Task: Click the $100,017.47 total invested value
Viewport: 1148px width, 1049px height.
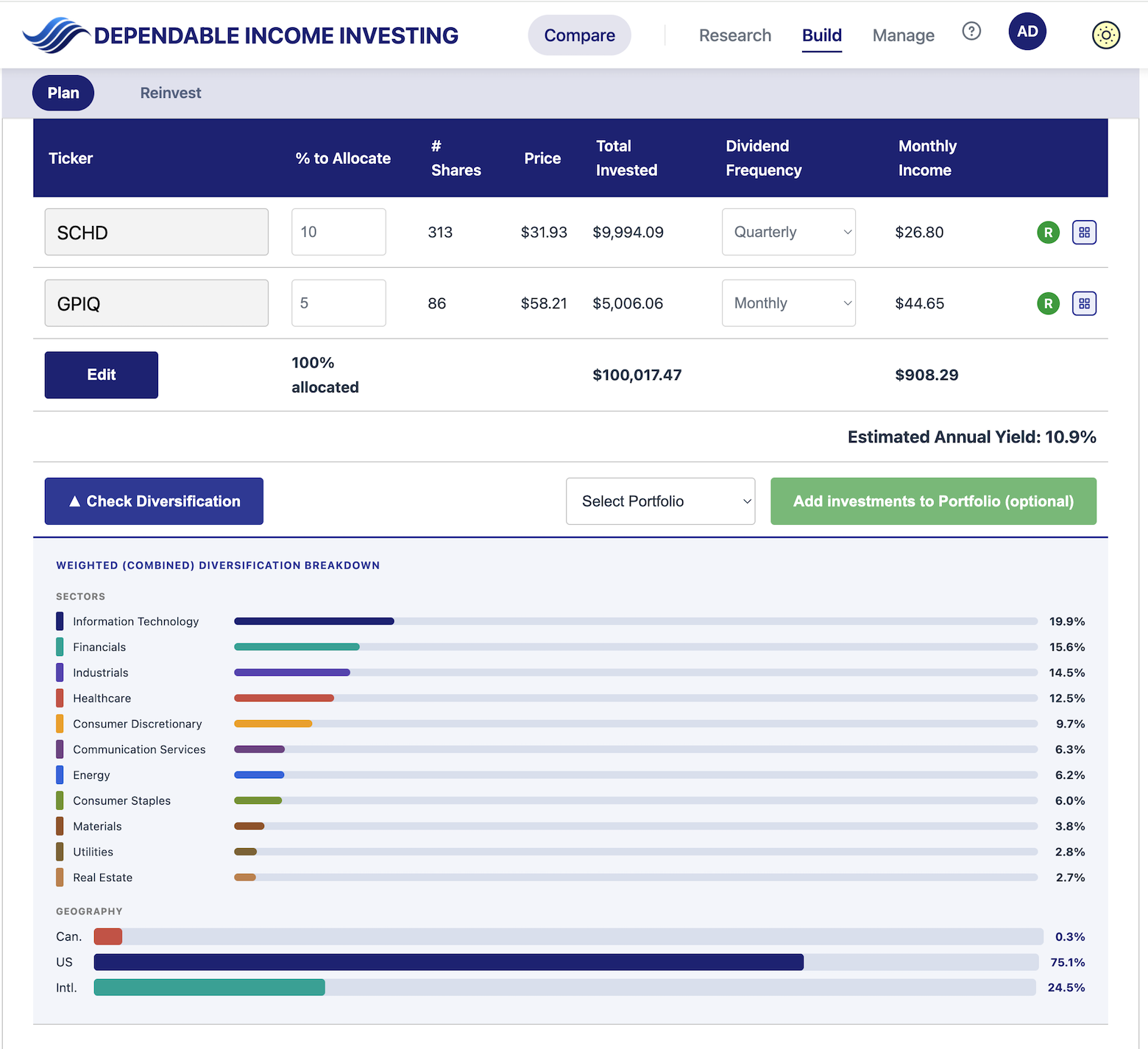Action: point(637,375)
